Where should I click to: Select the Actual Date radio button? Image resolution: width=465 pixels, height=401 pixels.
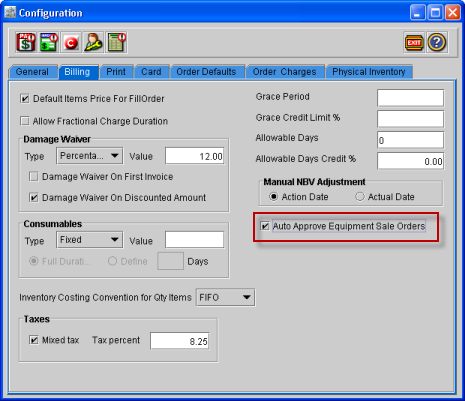tap(360, 197)
